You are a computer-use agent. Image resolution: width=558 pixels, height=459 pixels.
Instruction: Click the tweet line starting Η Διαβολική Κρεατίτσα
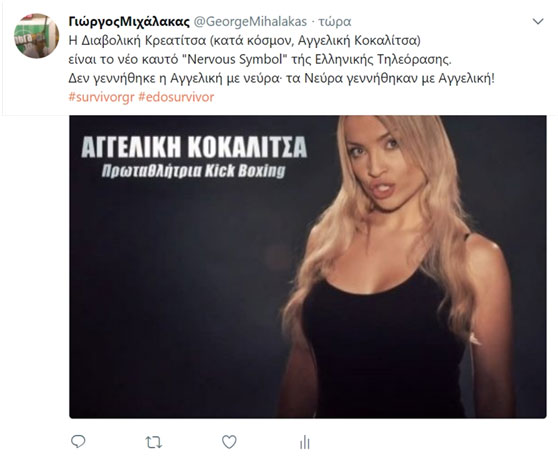coord(244,41)
